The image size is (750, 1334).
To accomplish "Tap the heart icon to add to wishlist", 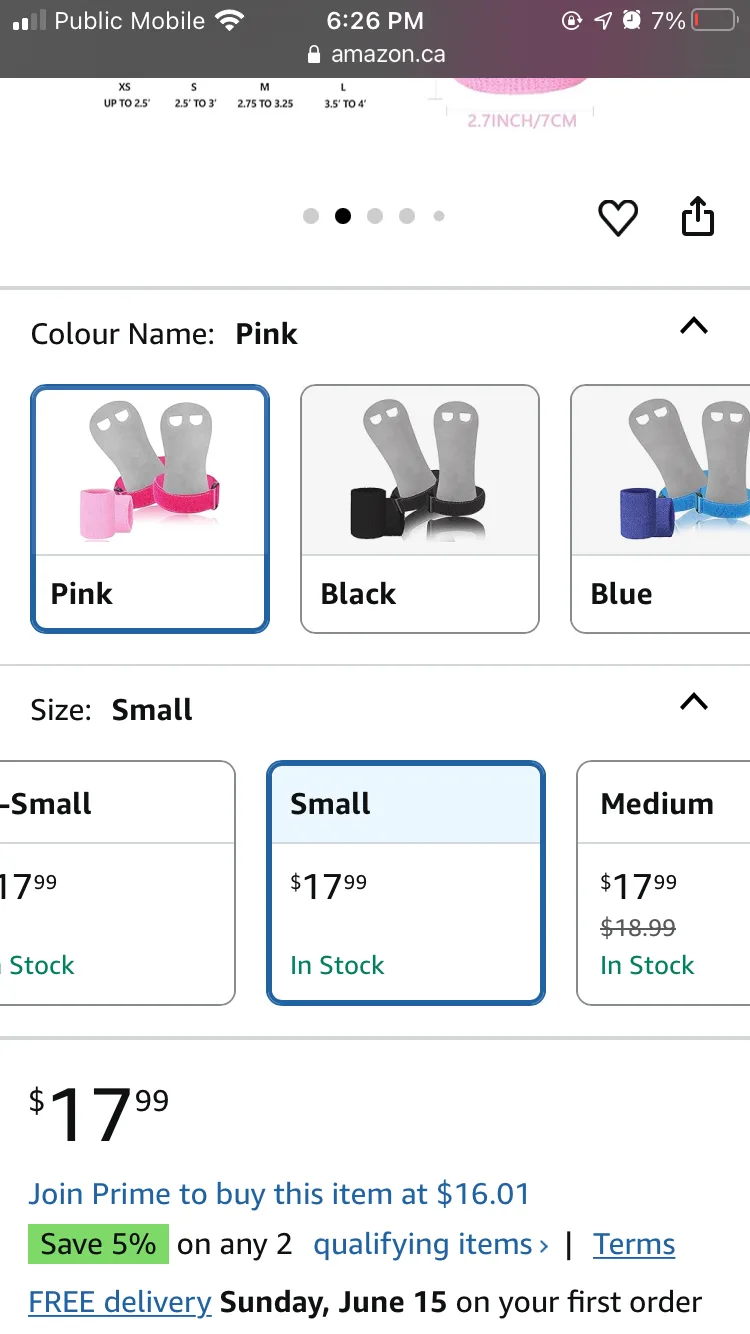I will 618,217.
